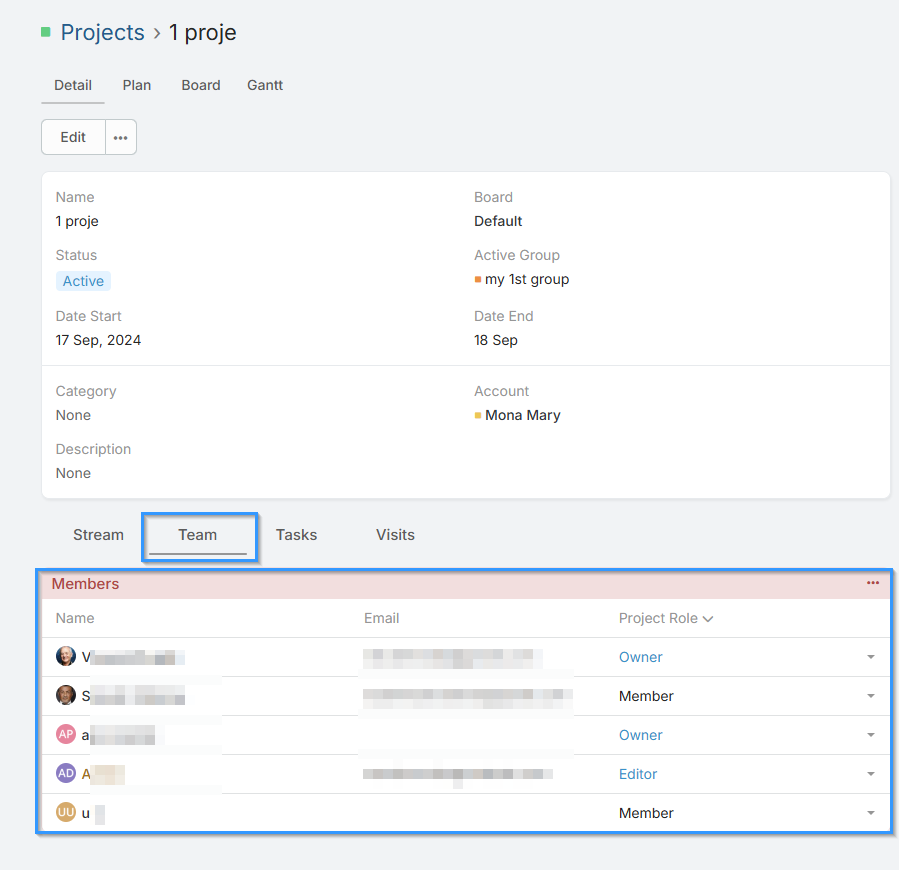Open the Projects breadcrumb link

click(x=103, y=33)
